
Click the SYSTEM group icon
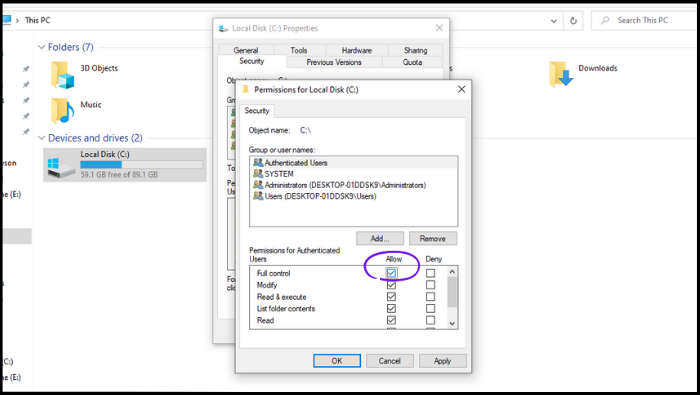tap(258, 174)
